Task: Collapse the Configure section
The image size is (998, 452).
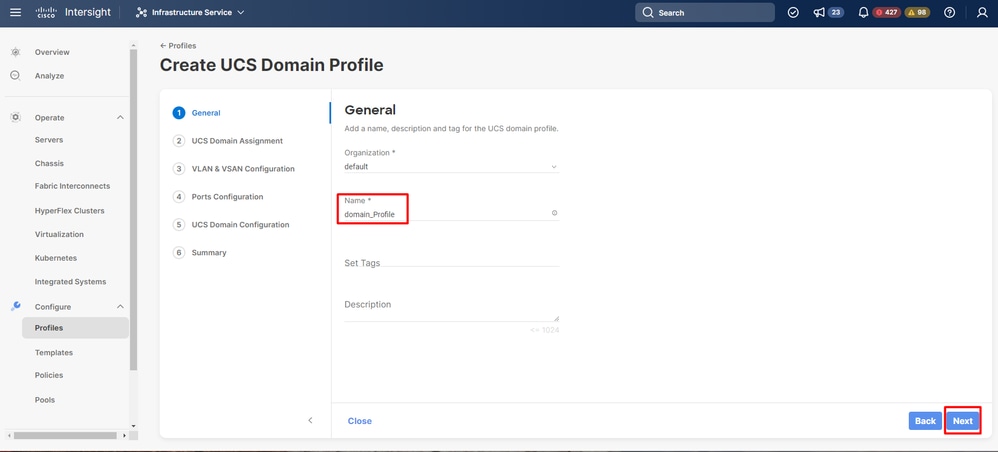Action: click(x=120, y=307)
